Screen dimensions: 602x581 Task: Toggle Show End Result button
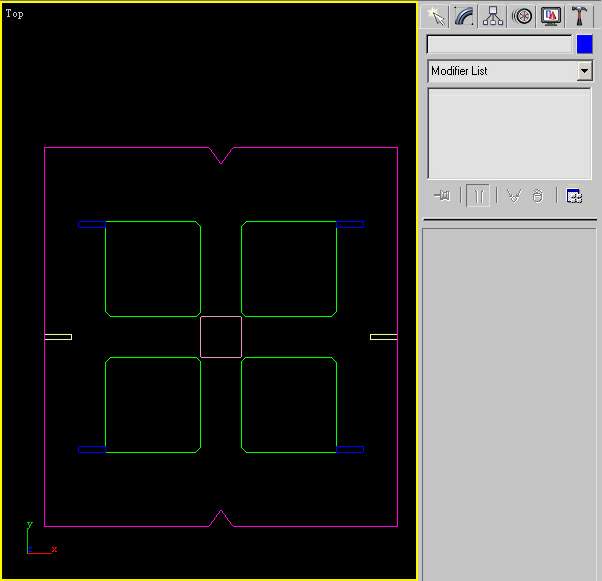click(478, 196)
